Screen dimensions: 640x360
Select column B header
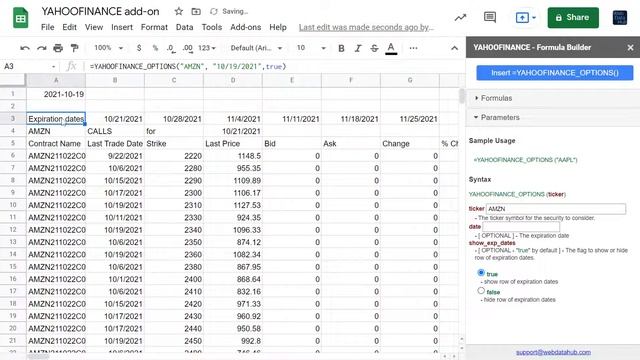pos(115,80)
